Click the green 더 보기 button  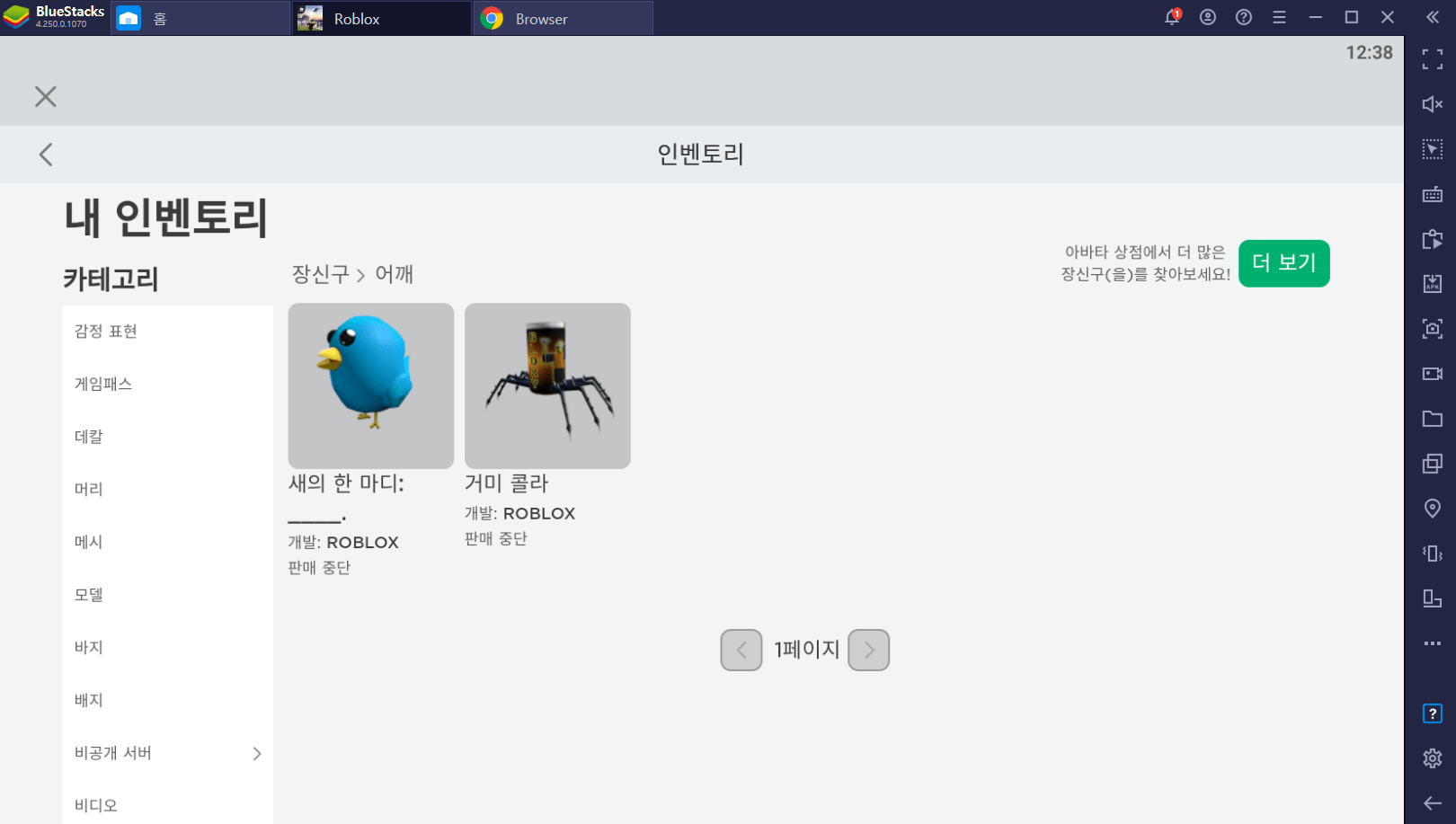click(x=1283, y=263)
